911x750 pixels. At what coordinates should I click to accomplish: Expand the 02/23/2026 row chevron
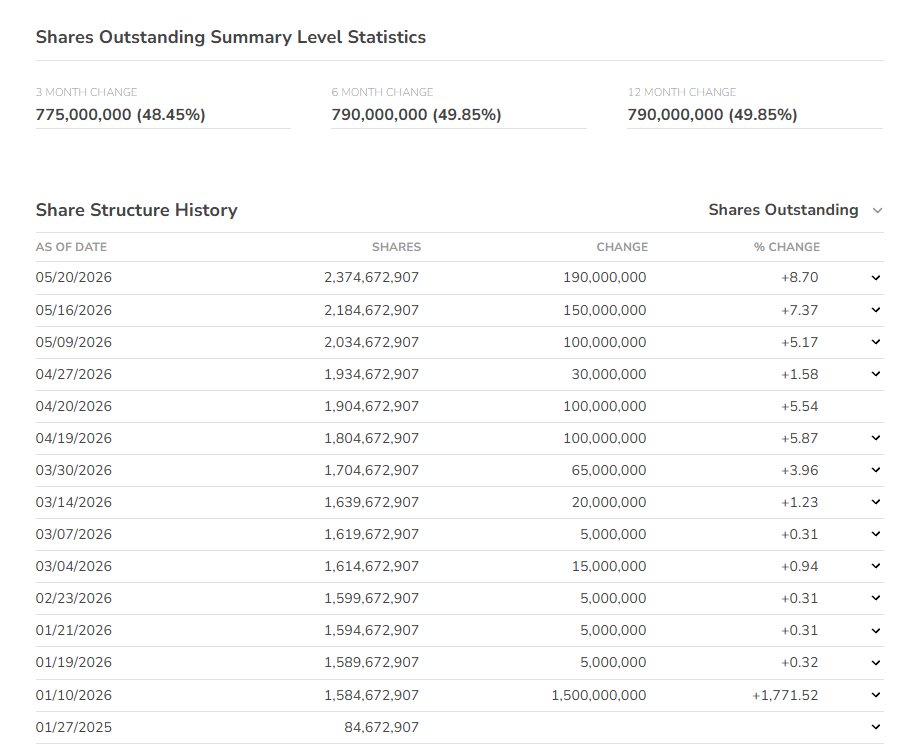876,597
